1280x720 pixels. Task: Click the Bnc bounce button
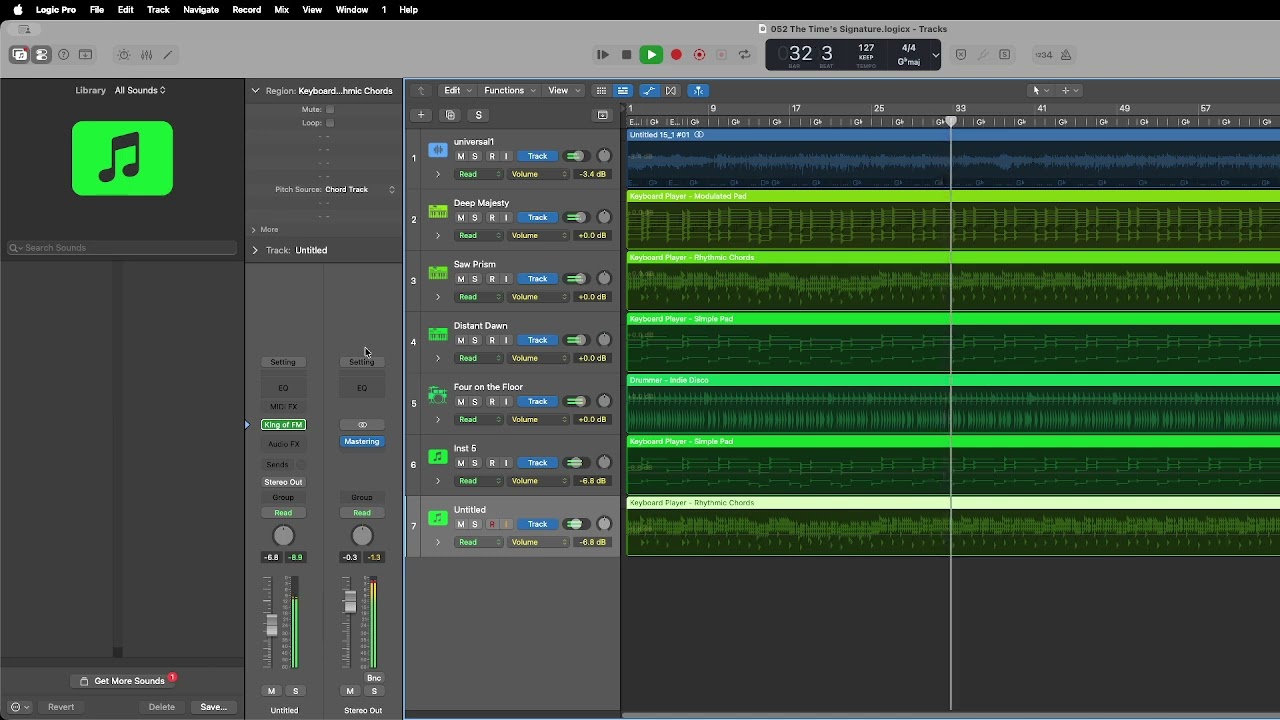374,678
